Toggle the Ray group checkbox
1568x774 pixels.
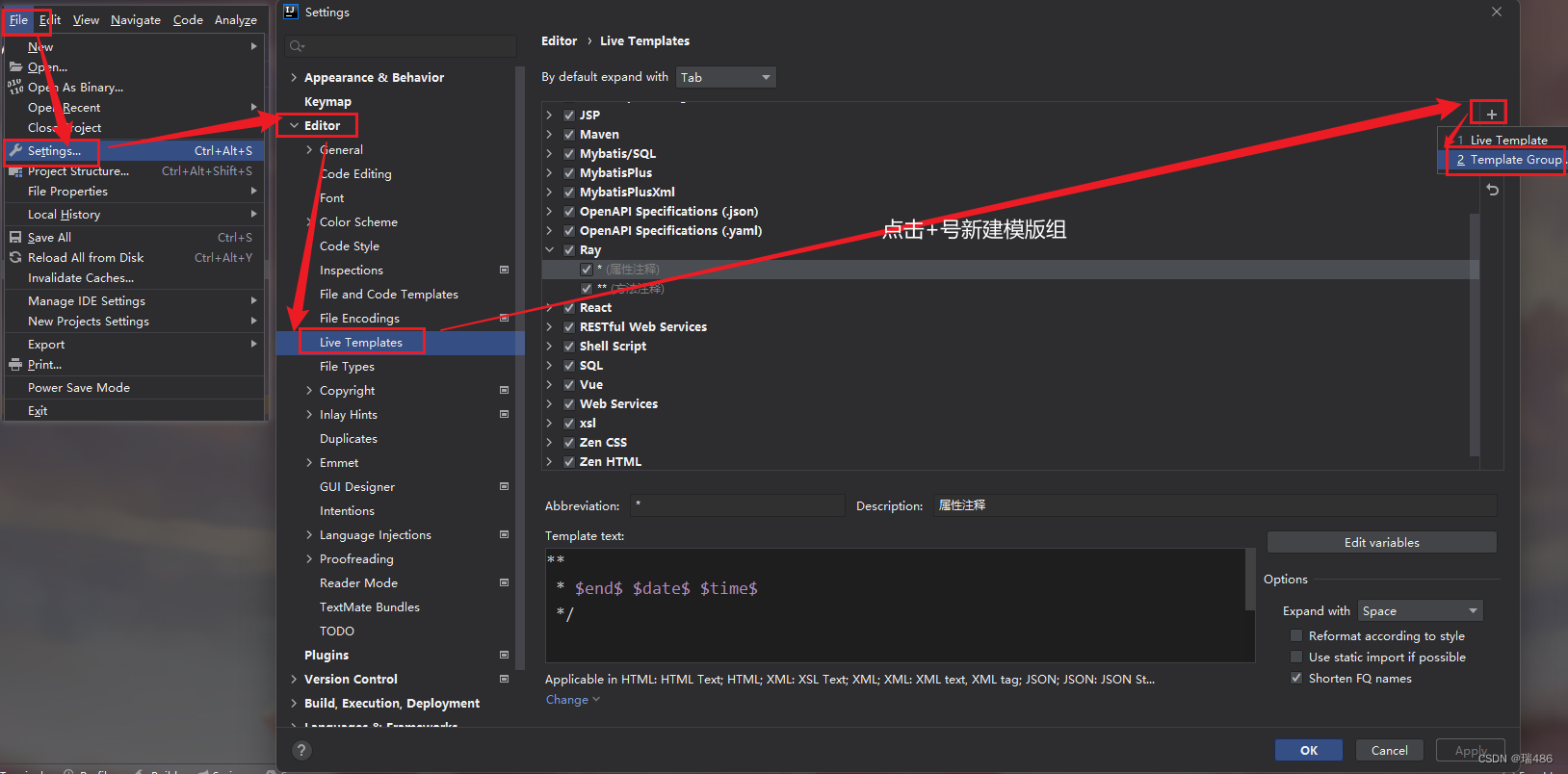click(569, 249)
